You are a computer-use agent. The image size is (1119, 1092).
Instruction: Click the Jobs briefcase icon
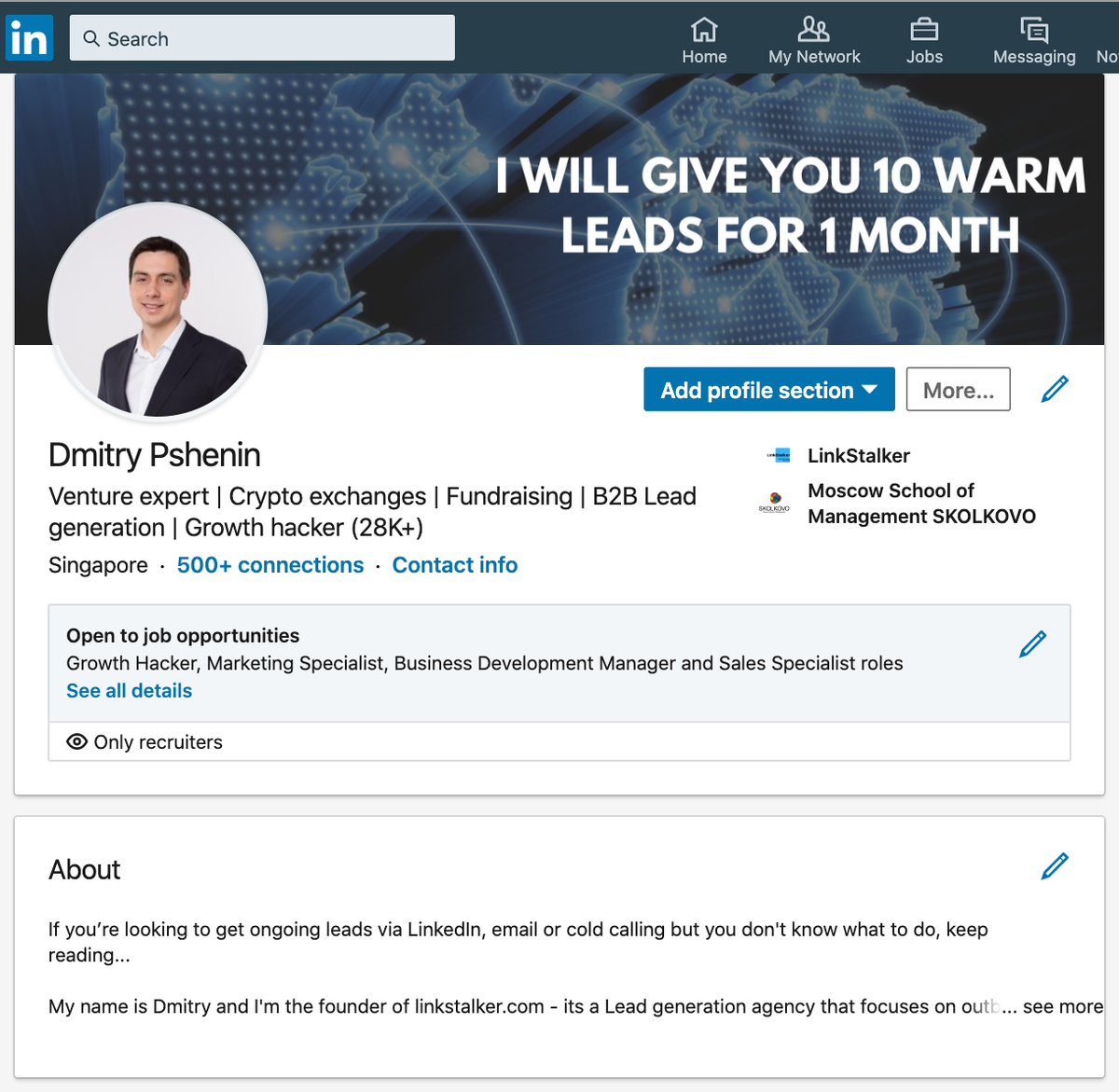(924, 30)
